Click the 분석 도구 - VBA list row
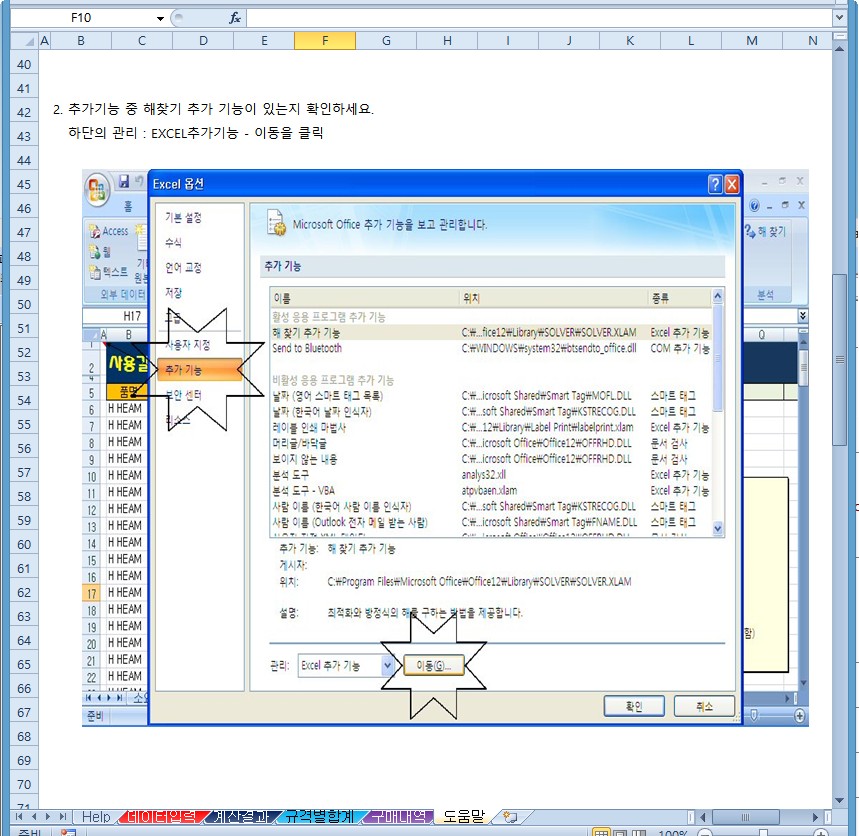Viewport: 859px width, 836px height. (x=491, y=490)
